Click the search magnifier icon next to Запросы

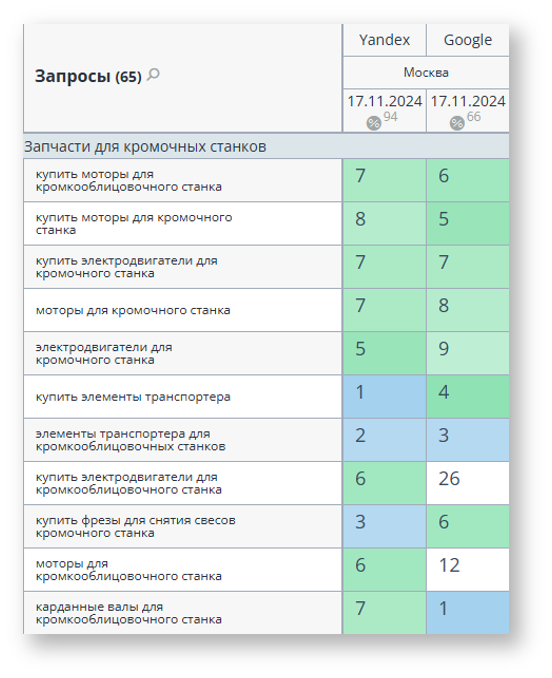click(153, 75)
